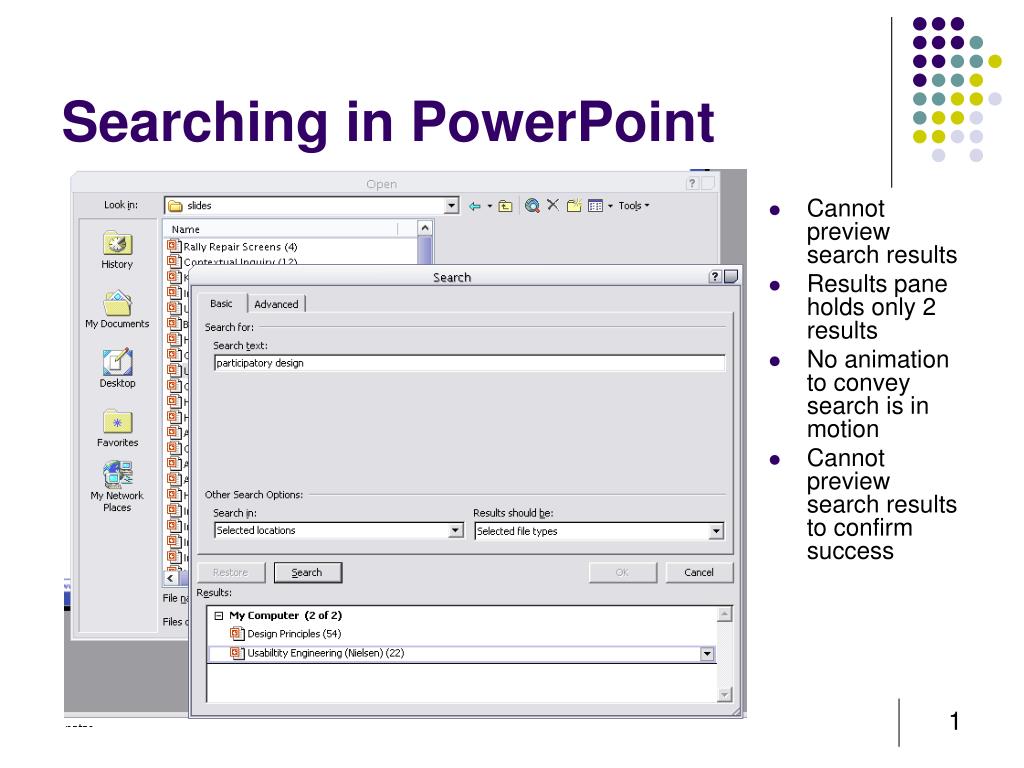
Task: Open dropdown arrow on Usability Engineering result
Action: click(x=707, y=654)
